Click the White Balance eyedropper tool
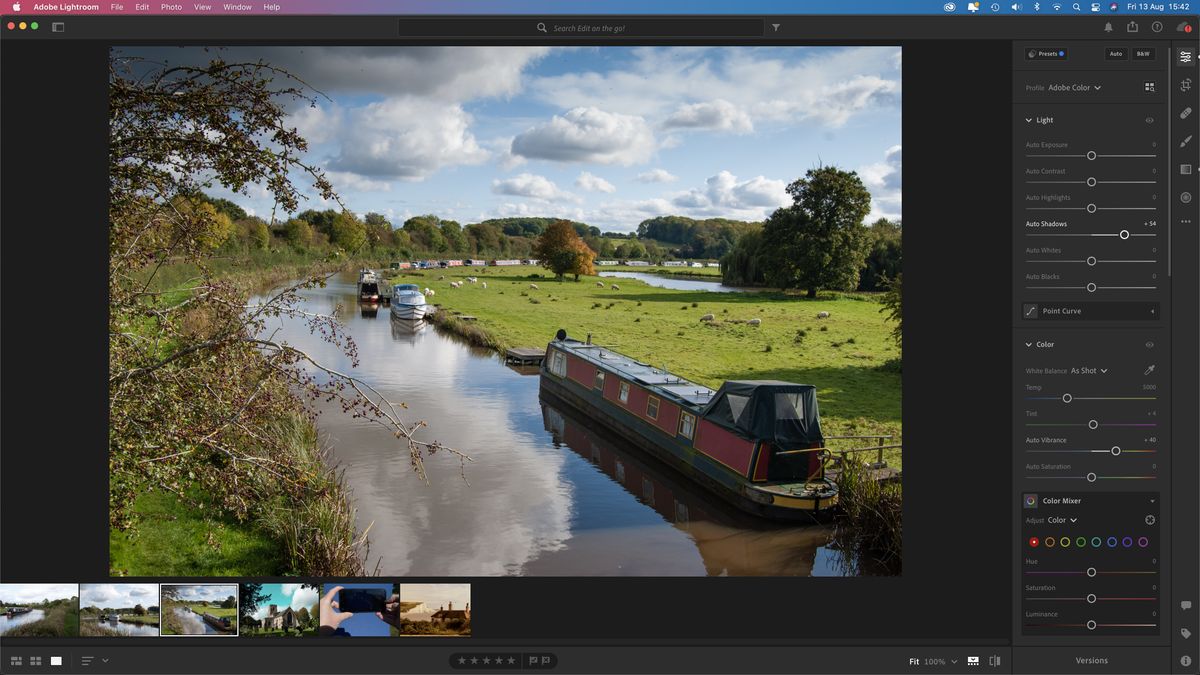 pyautogui.click(x=1150, y=369)
